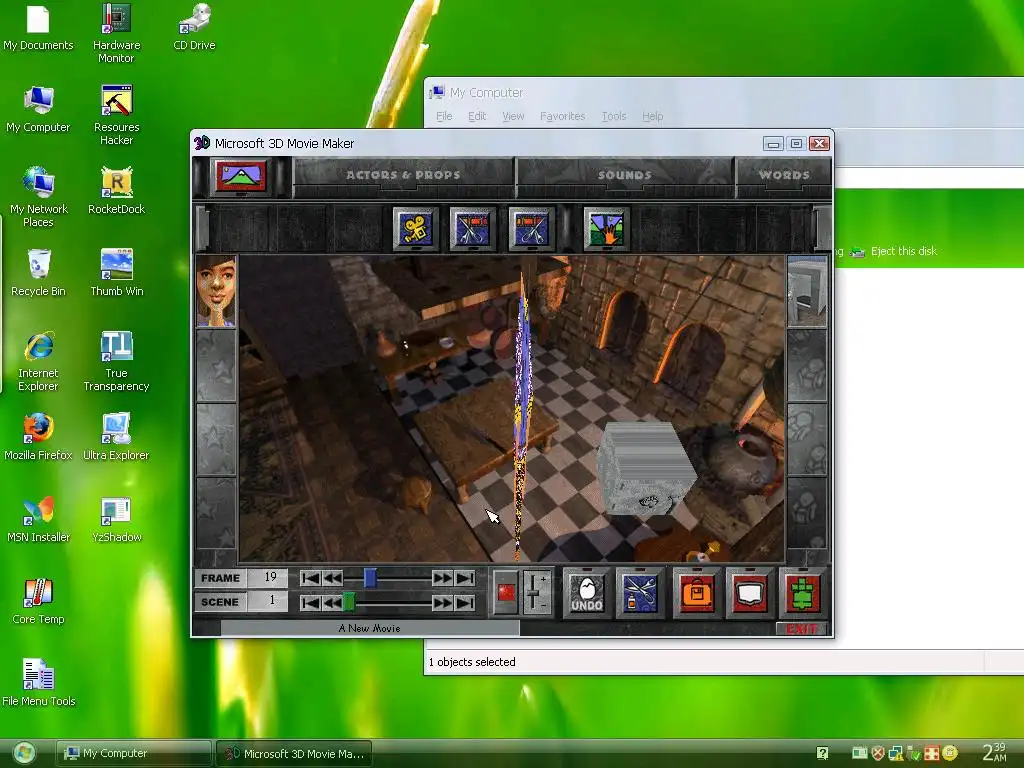Viewport: 1024px width, 768px height.
Task: Open Favorites menu in My Computer window
Action: [562, 116]
